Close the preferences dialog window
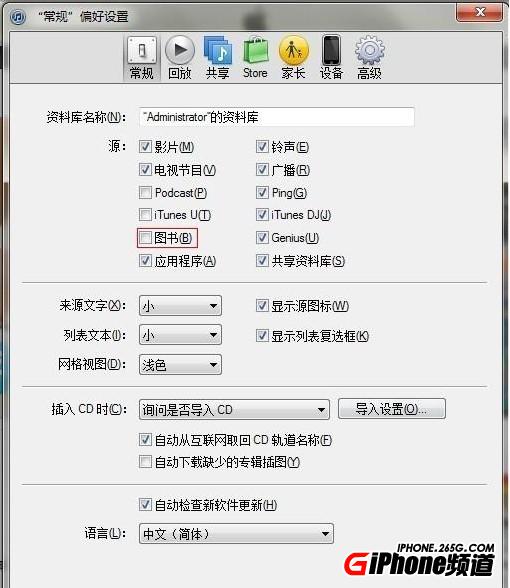The image size is (510, 588). point(479,12)
